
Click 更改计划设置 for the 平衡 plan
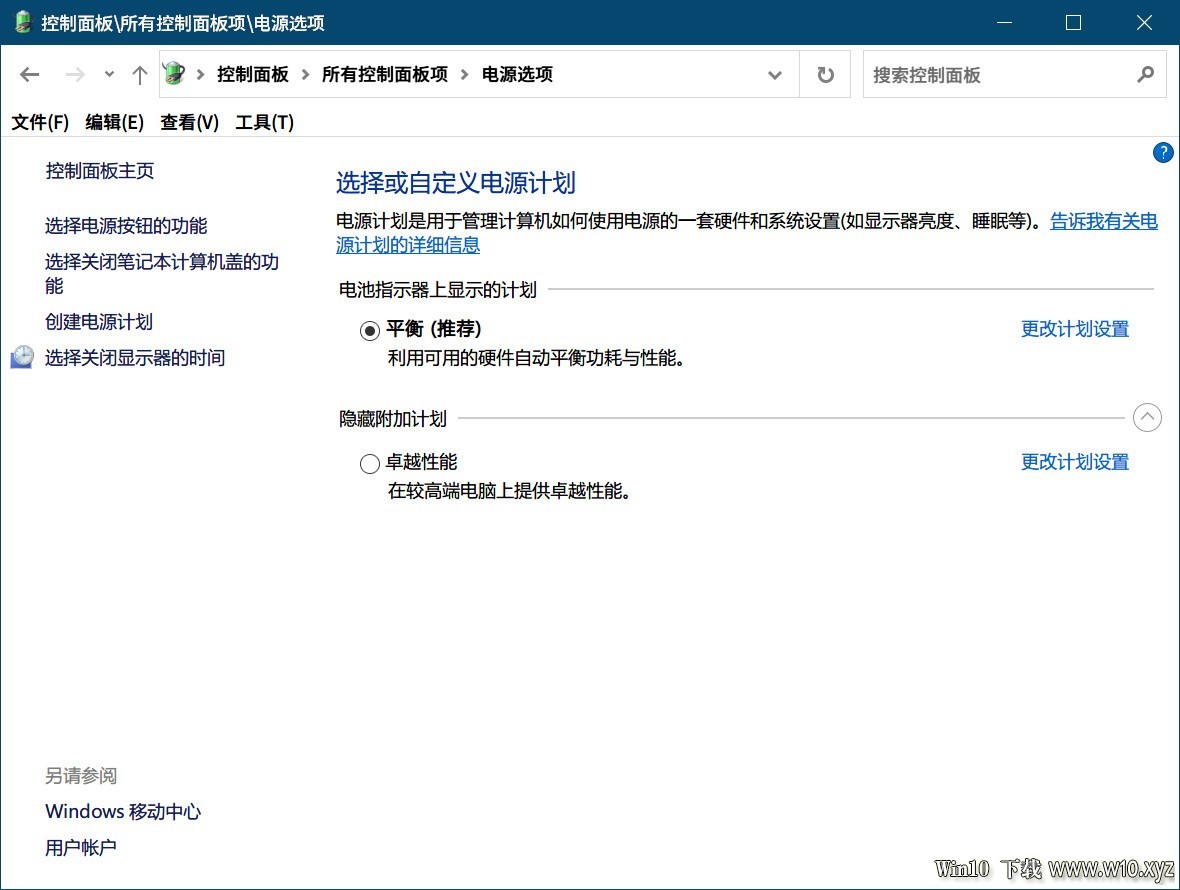point(1074,329)
